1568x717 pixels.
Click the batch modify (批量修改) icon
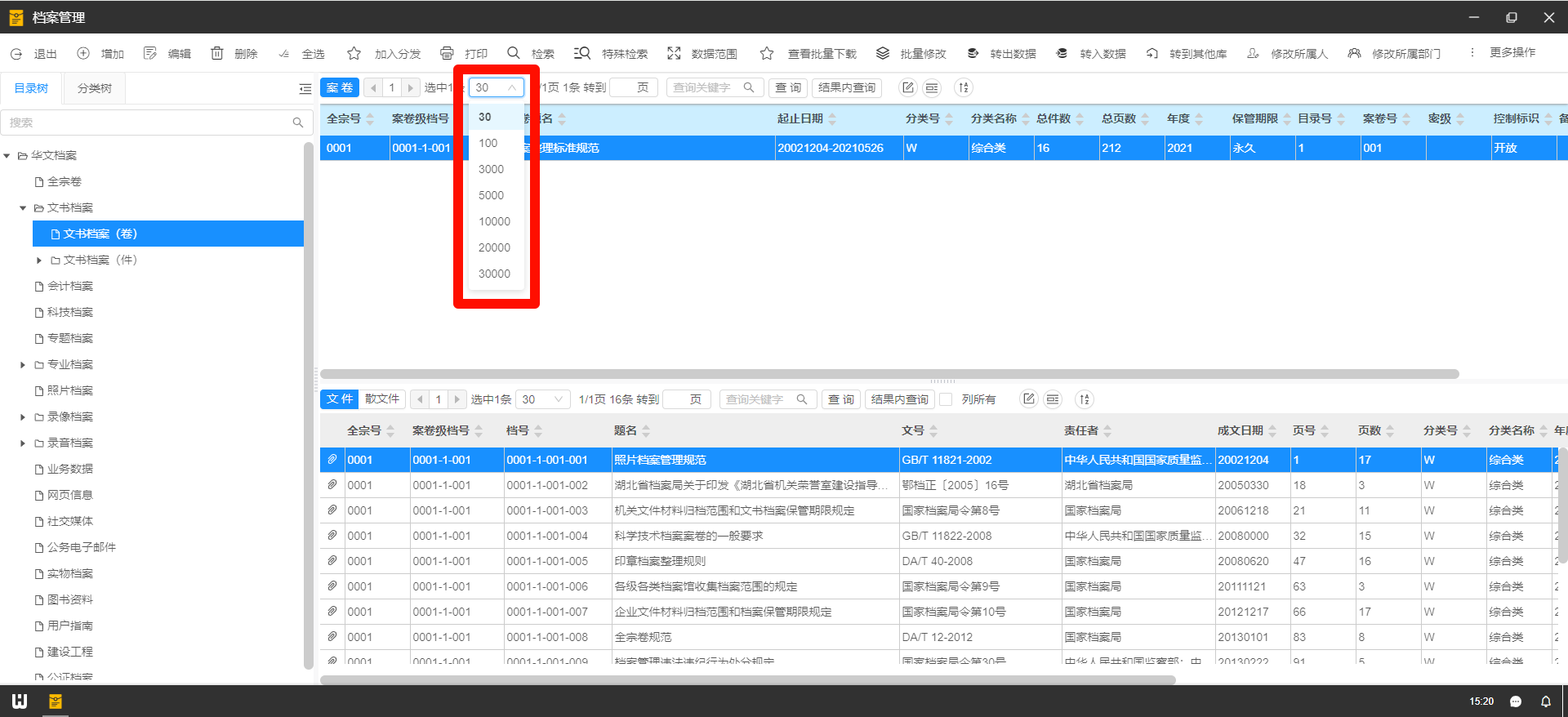tap(883, 53)
